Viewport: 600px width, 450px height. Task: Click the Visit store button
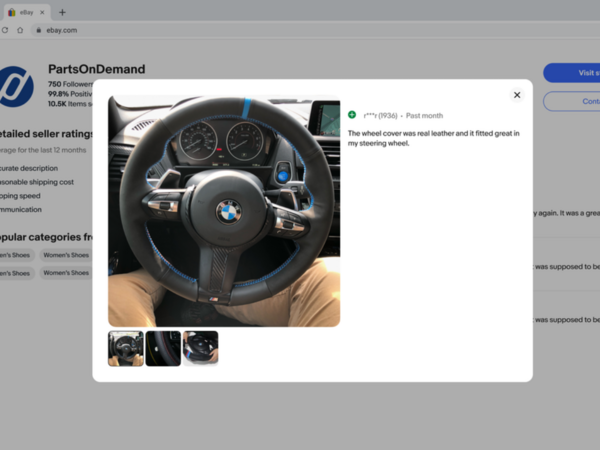coord(571,73)
